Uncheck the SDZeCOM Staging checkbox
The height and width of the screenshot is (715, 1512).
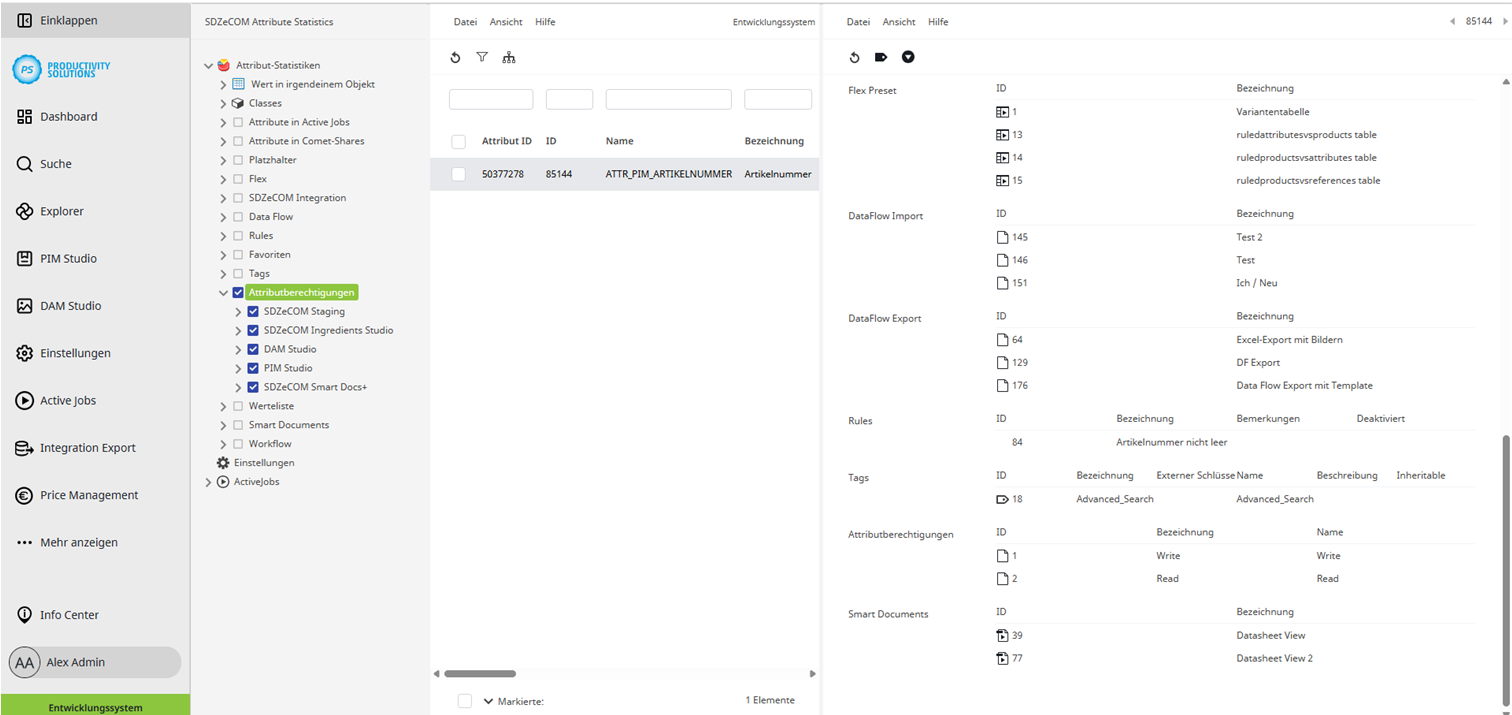253,311
